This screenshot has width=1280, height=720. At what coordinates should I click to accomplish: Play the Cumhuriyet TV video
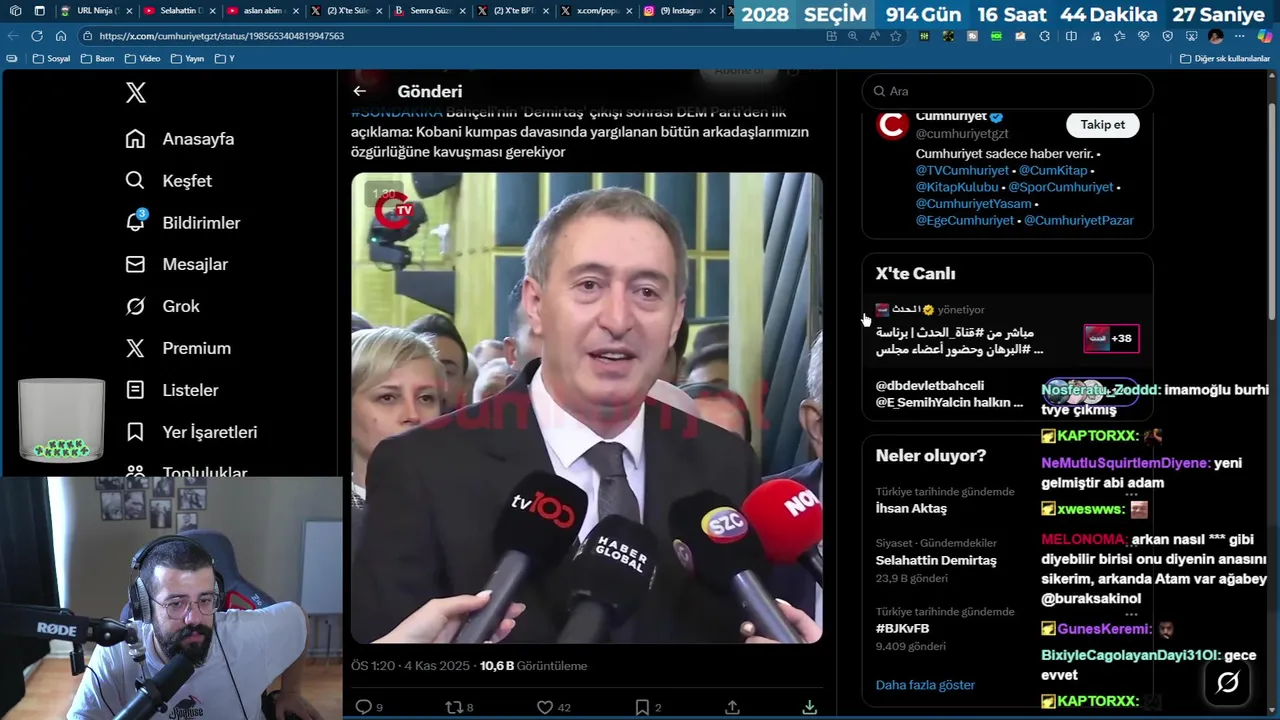pyautogui.click(x=587, y=408)
